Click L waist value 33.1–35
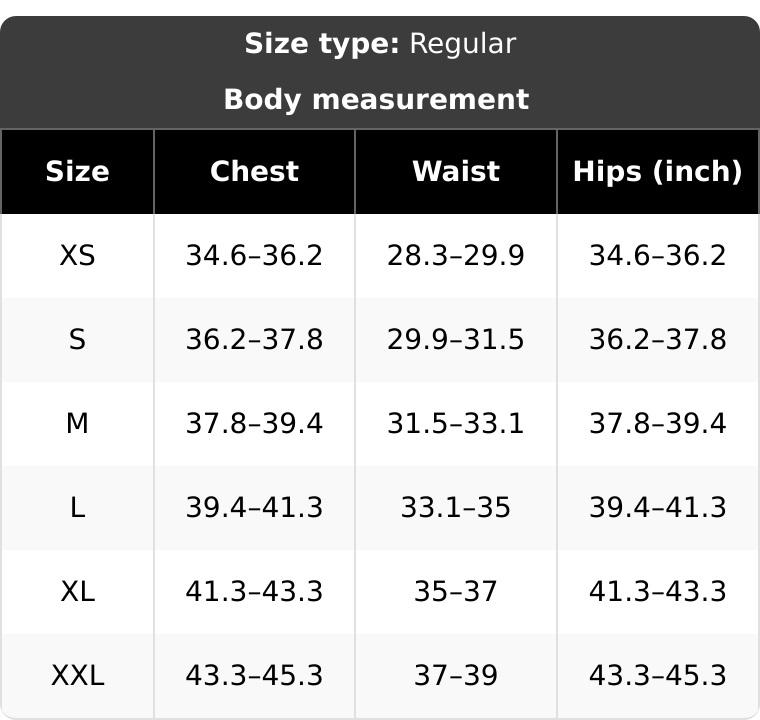760x720 pixels. [456, 508]
